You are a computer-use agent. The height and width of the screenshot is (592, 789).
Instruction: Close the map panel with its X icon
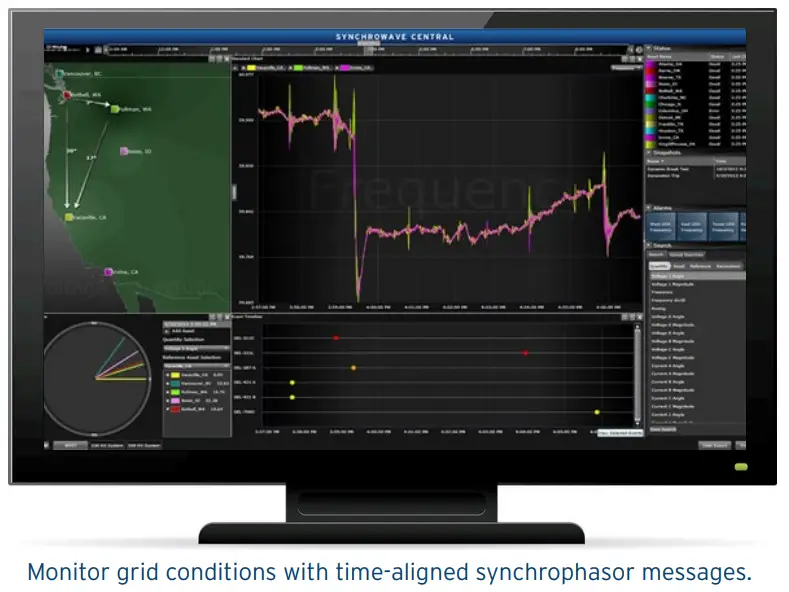pos(227,59)
